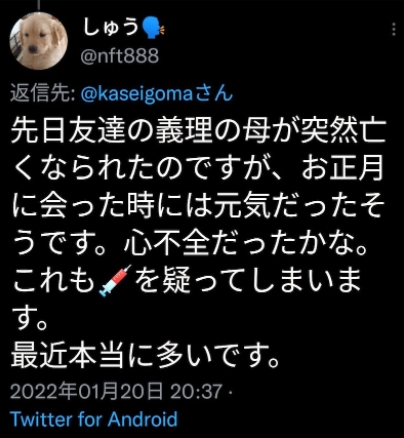Screen dimensions: 404x438
Task: Open the @nft888 handle profile
Action: click(x=120, y=56)
